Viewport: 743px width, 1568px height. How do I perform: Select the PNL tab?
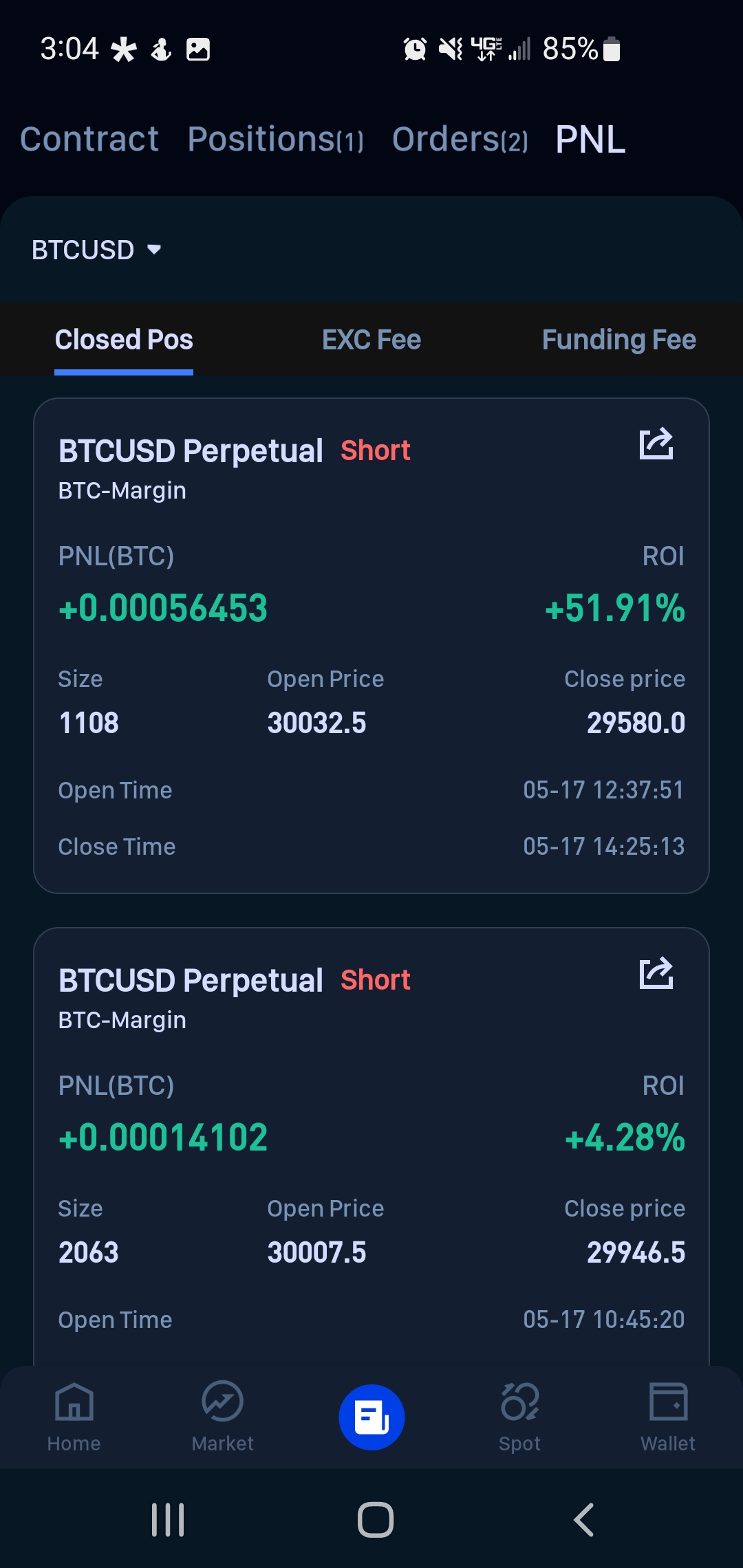coord(590,140)
